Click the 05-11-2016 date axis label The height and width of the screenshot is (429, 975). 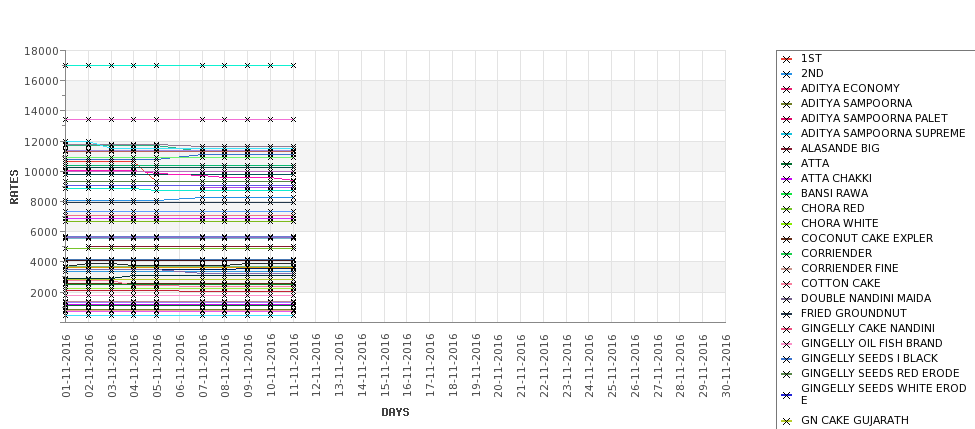coord(157,365)
